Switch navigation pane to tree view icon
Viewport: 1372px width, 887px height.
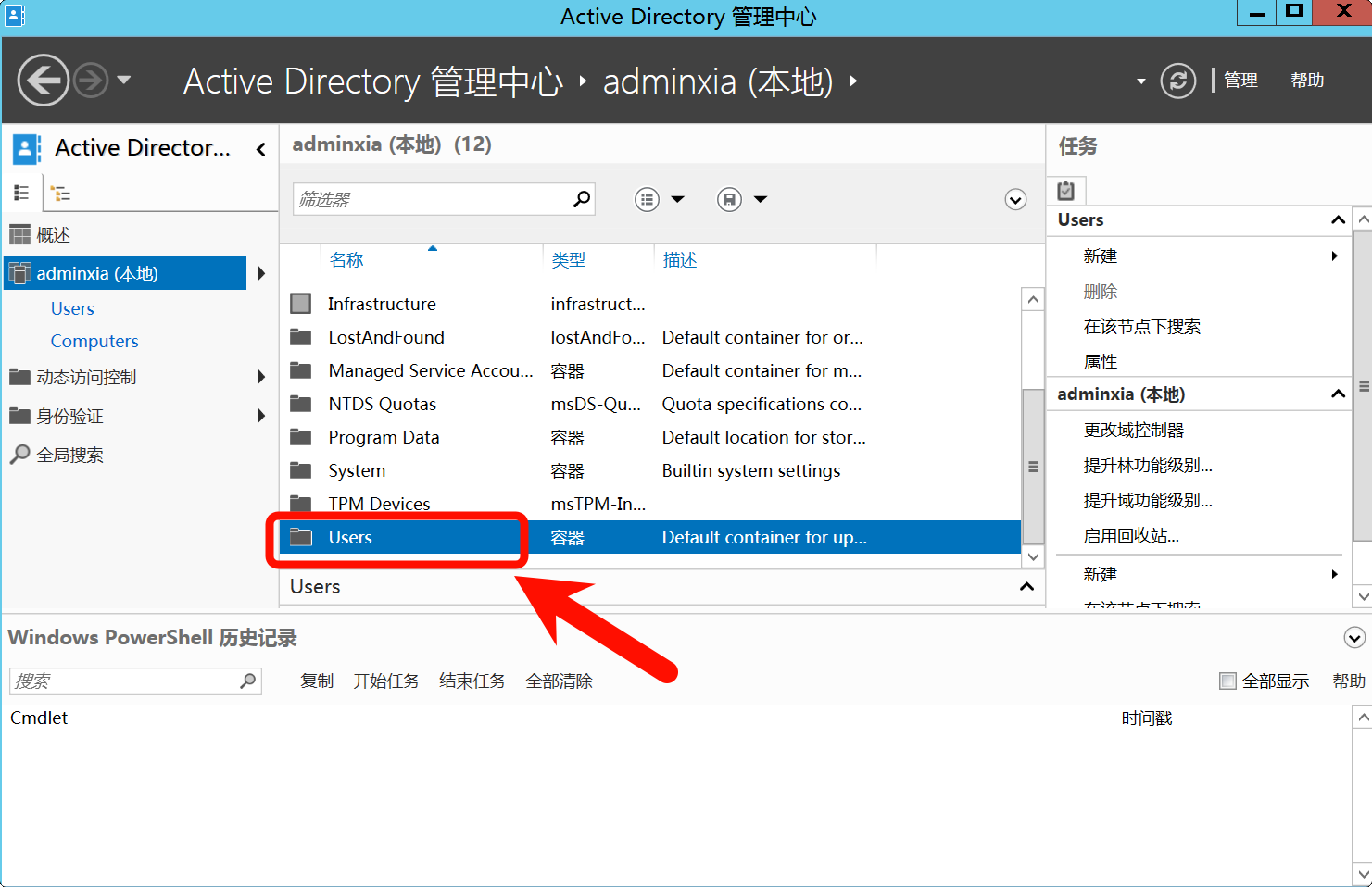[x=60, y=194]
